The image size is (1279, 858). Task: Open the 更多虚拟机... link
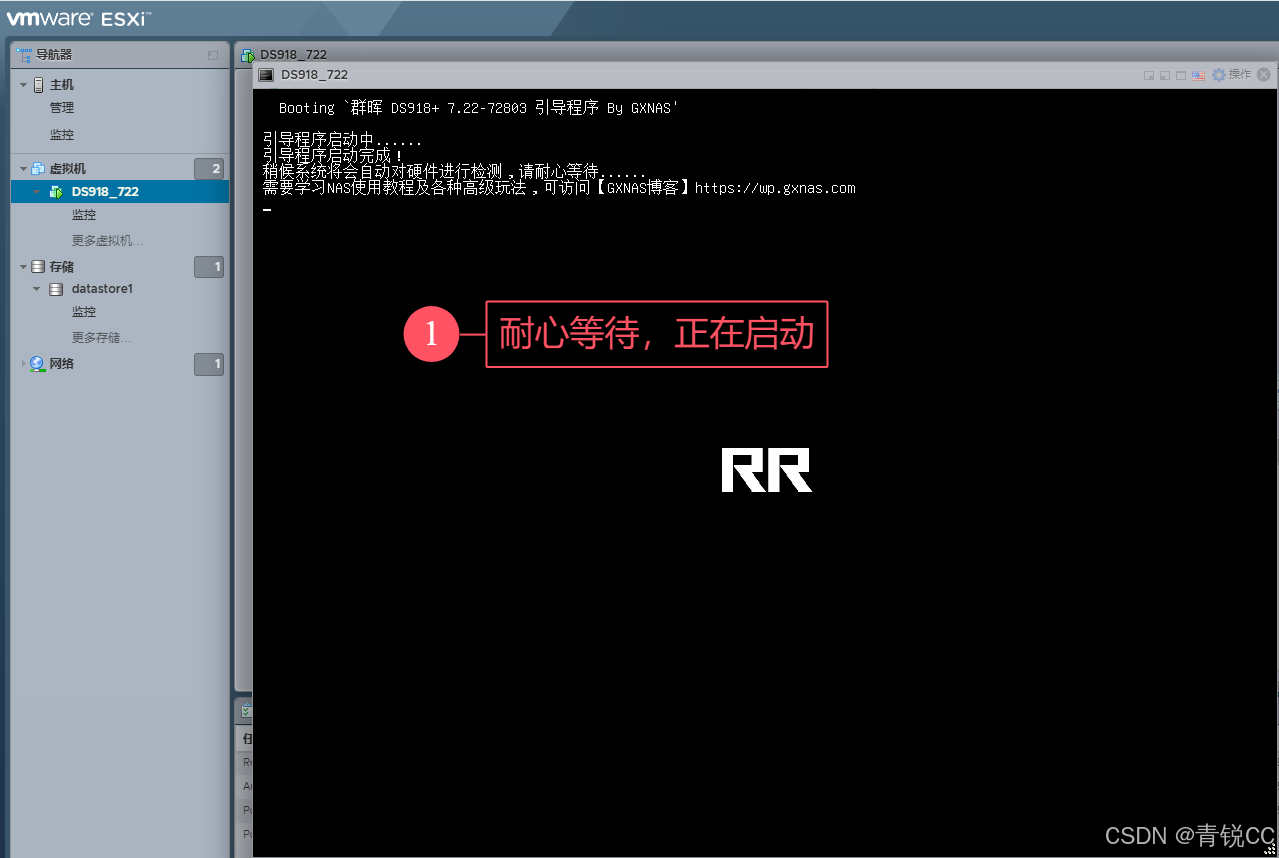108,241
